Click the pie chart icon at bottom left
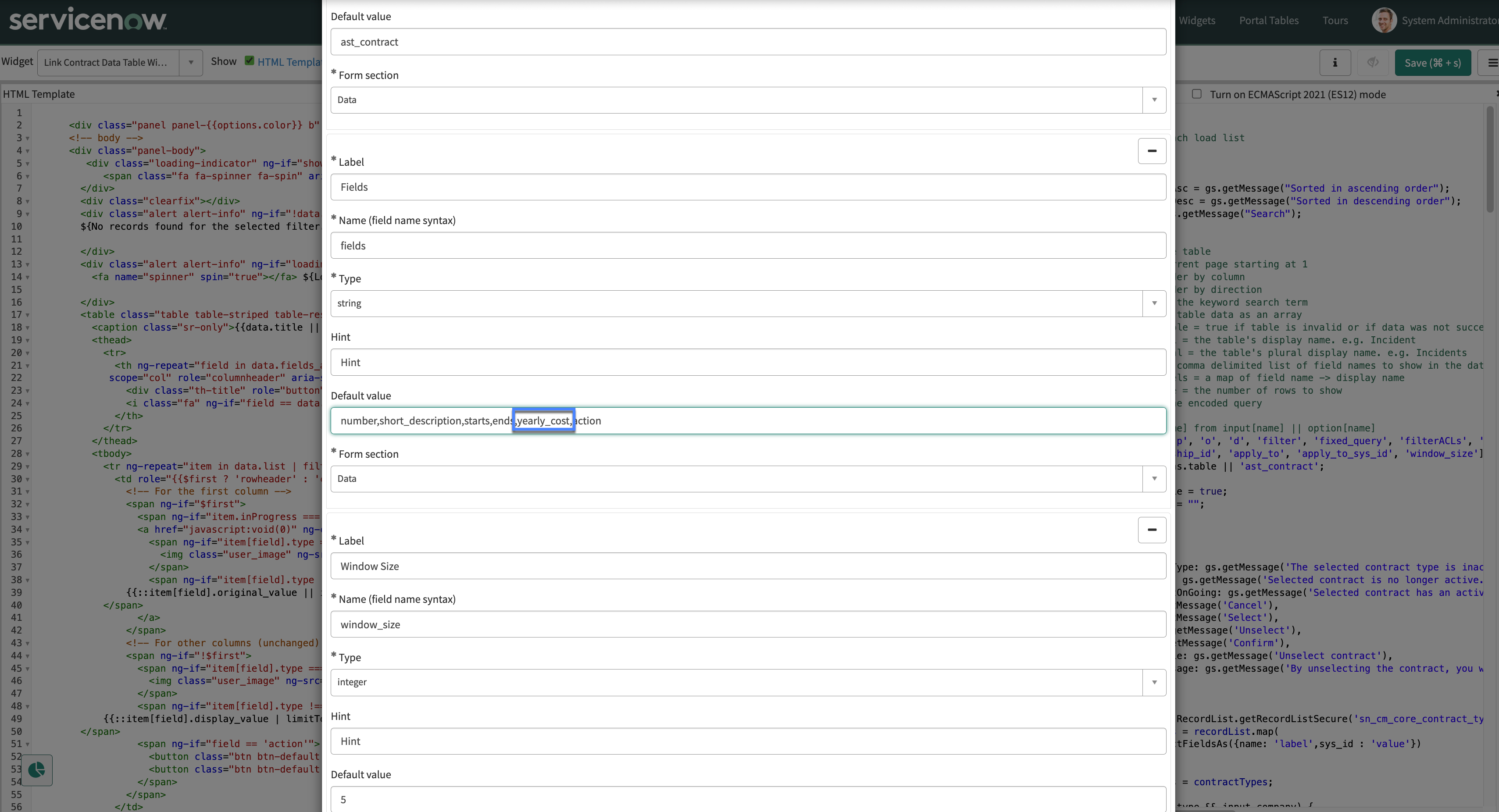Image resolution: width=1499 pixels, height=812 pixels. [37, 770]
